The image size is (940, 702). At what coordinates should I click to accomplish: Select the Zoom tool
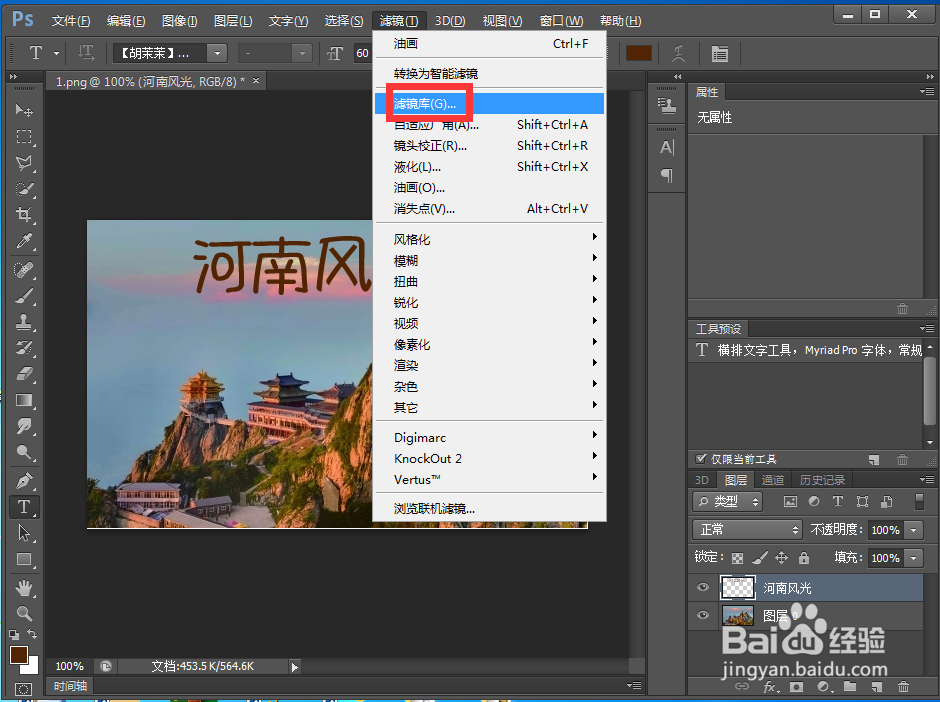pyautogui.click(x=24, y=613)
